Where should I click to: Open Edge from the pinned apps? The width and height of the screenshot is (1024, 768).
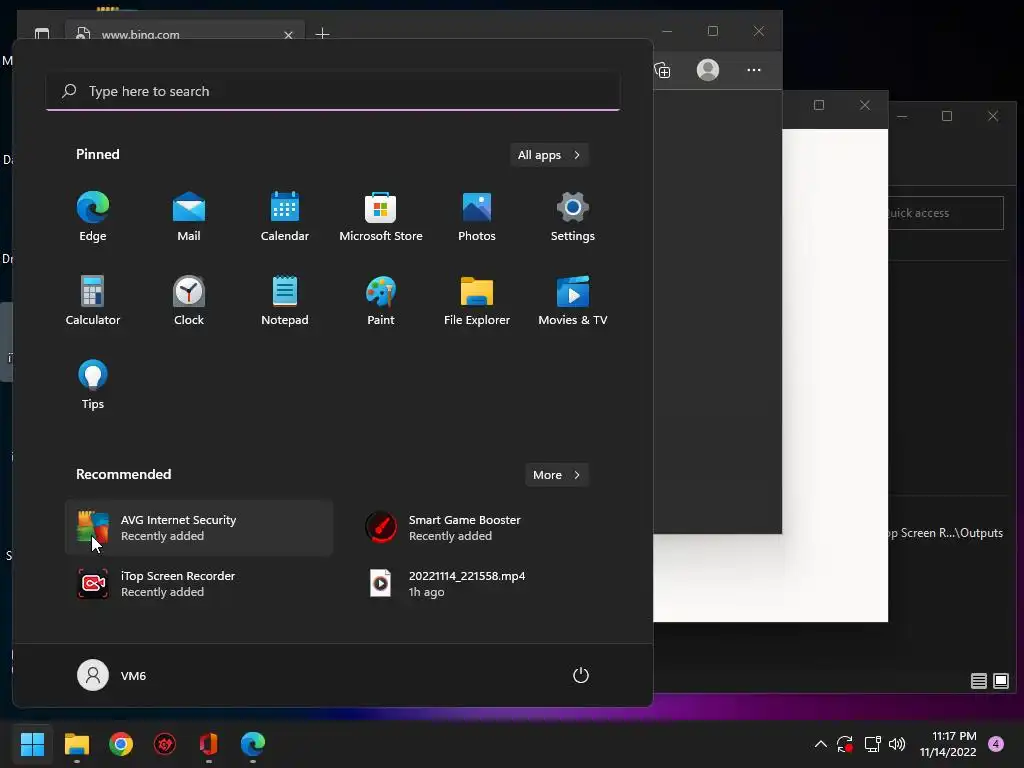pyautogui.click(x=93, y=217)
